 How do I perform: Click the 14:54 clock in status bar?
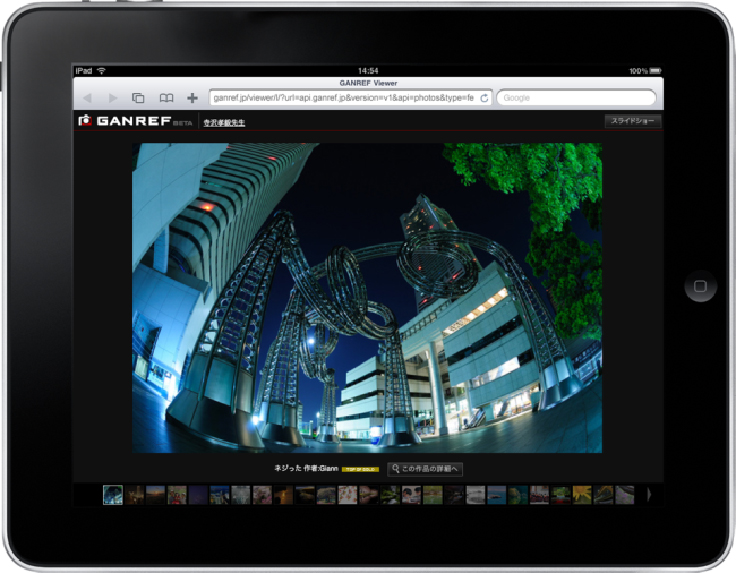[368, 71]
